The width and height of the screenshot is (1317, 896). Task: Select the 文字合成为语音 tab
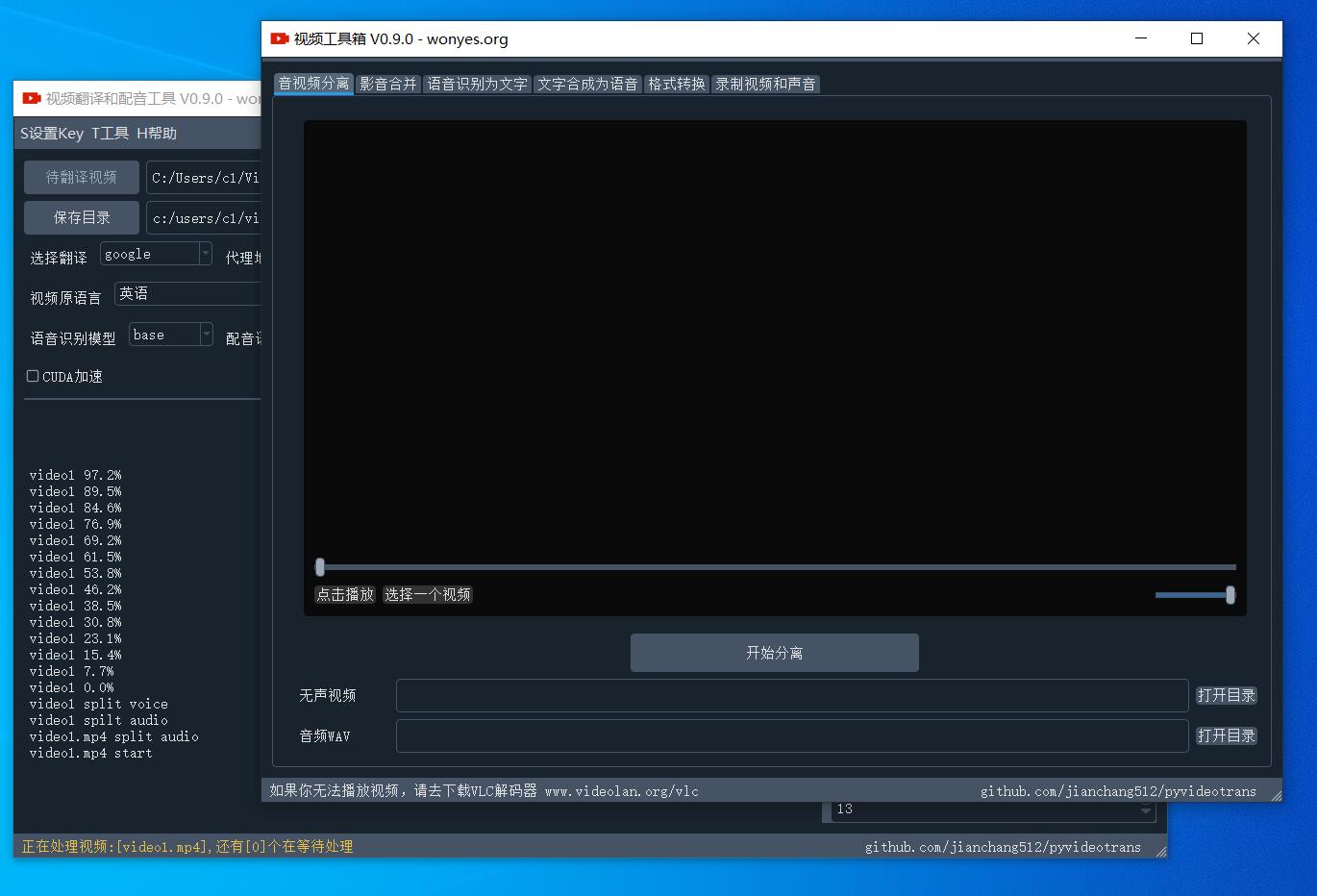pos(586,85)
